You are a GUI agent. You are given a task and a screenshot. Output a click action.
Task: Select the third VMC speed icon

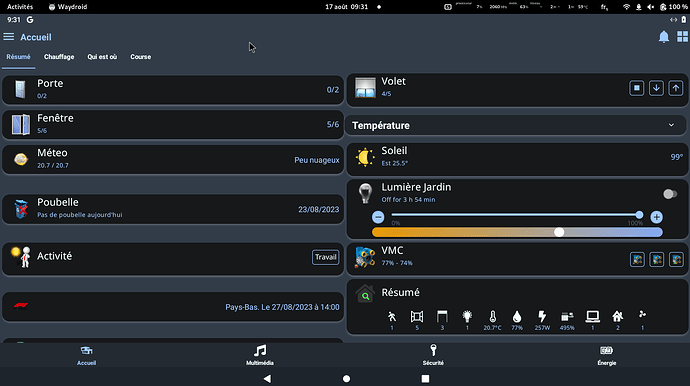click(x=676, y=259)
